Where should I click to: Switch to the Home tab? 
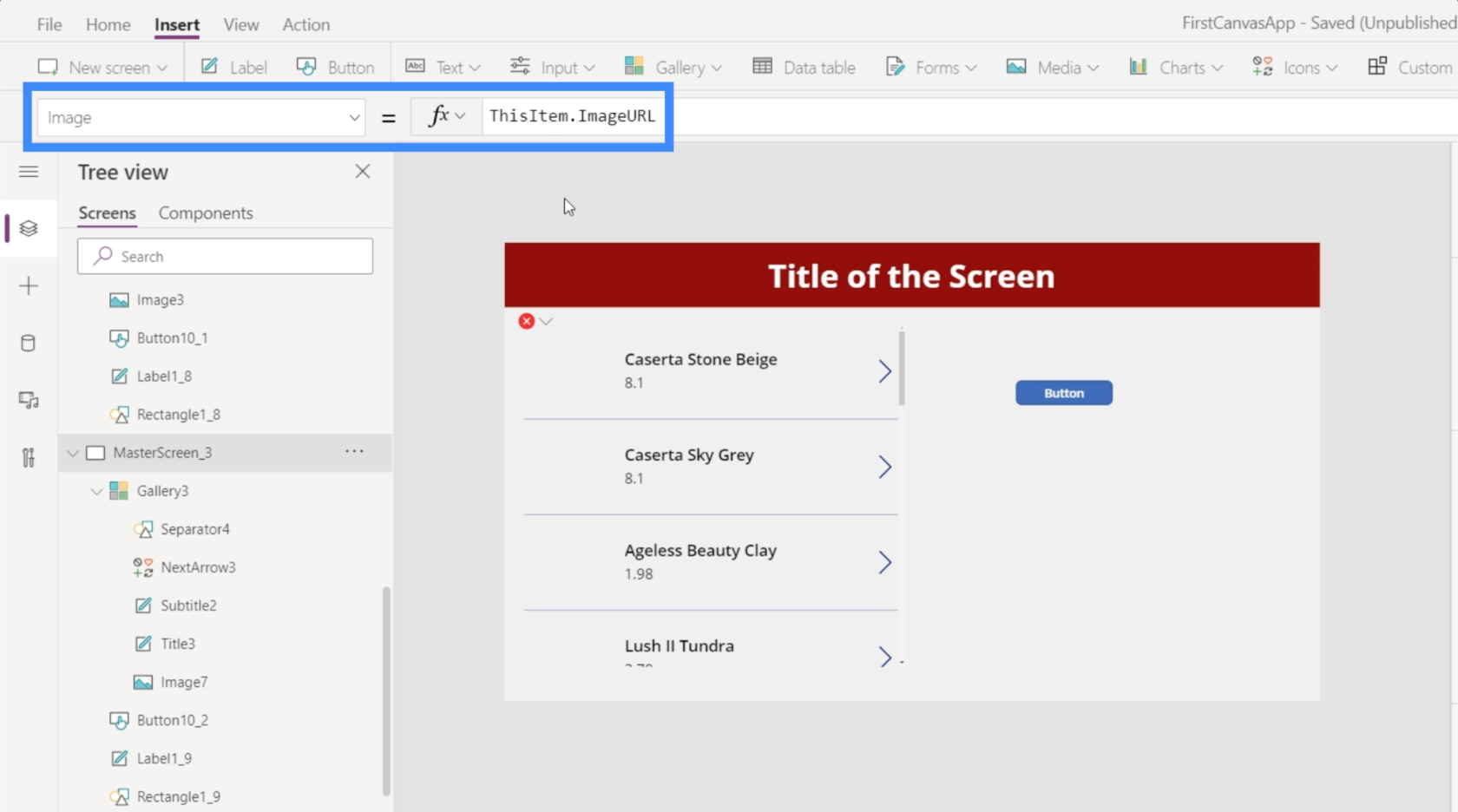(108, 24)
